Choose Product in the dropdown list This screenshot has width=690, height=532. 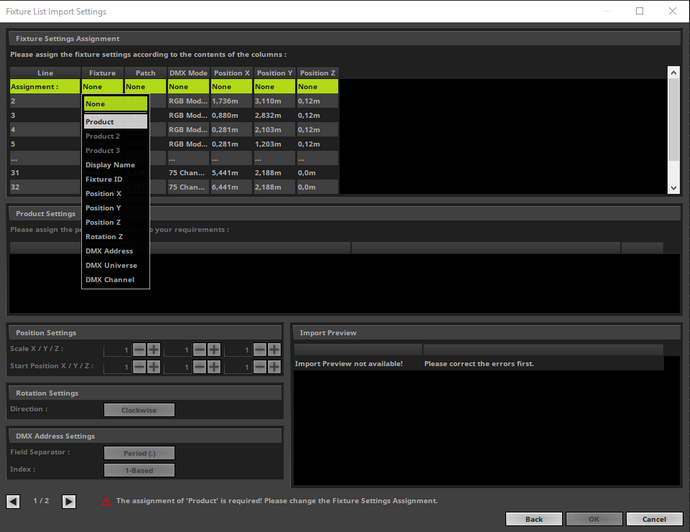tap(116, 121)
